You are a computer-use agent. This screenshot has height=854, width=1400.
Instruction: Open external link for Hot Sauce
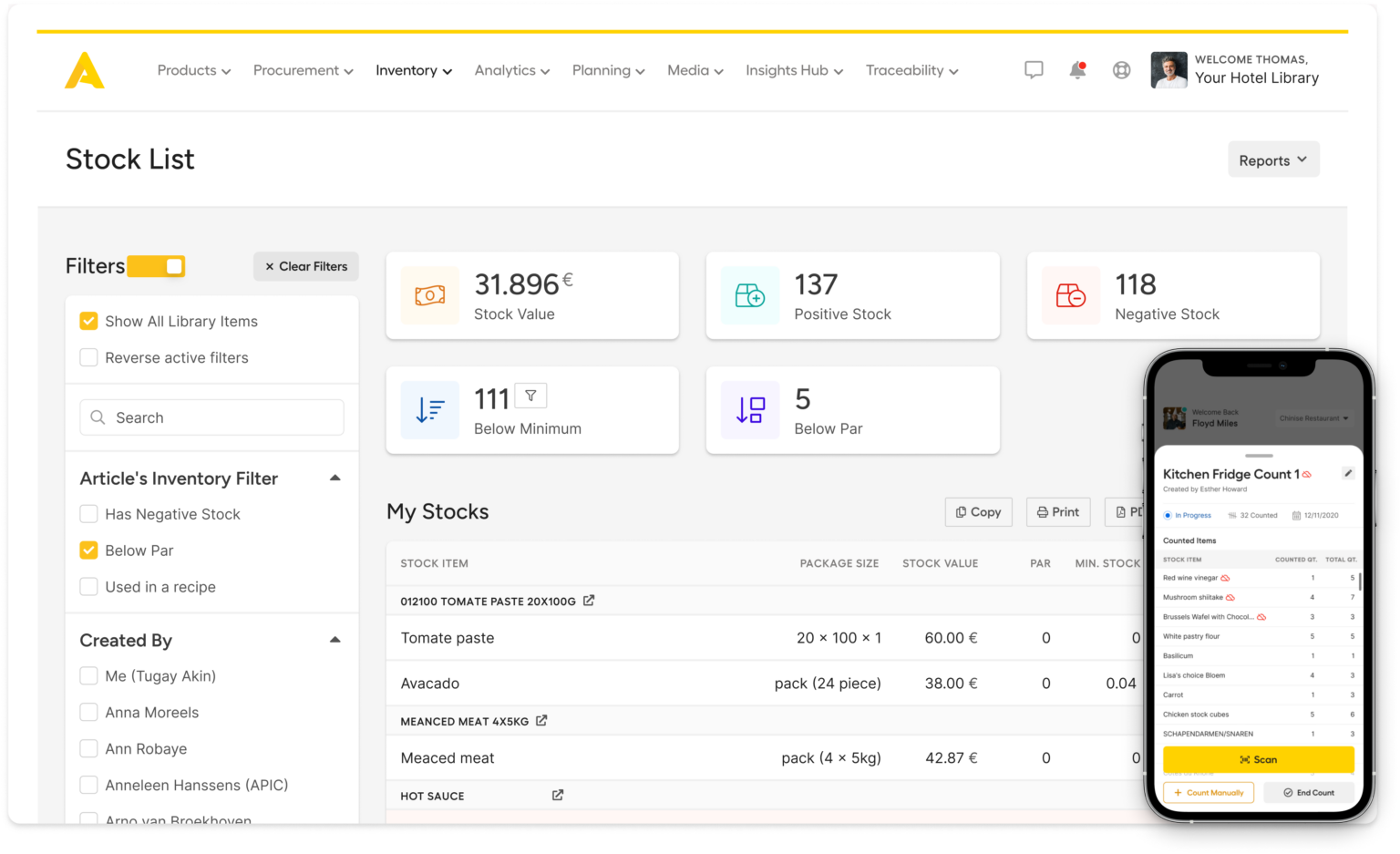point(558,796)
